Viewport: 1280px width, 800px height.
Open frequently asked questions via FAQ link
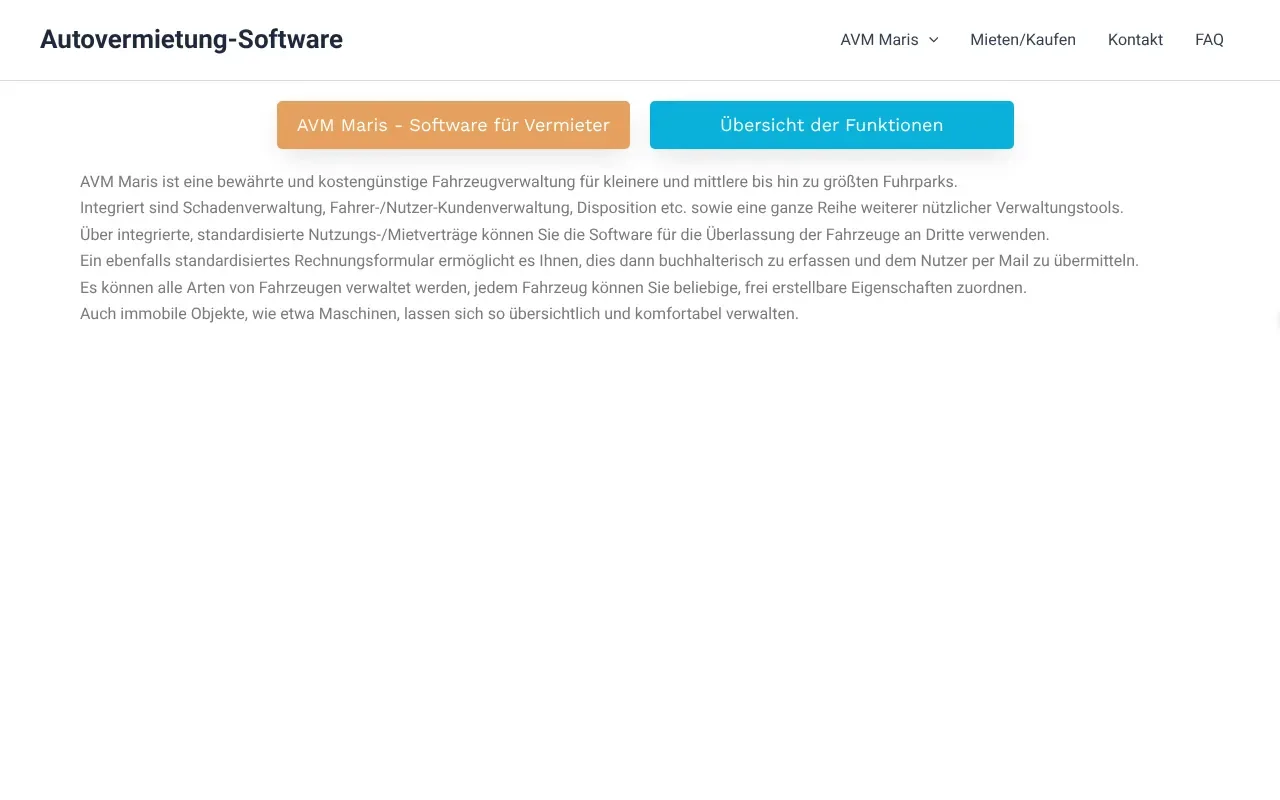pos(1209,40)
